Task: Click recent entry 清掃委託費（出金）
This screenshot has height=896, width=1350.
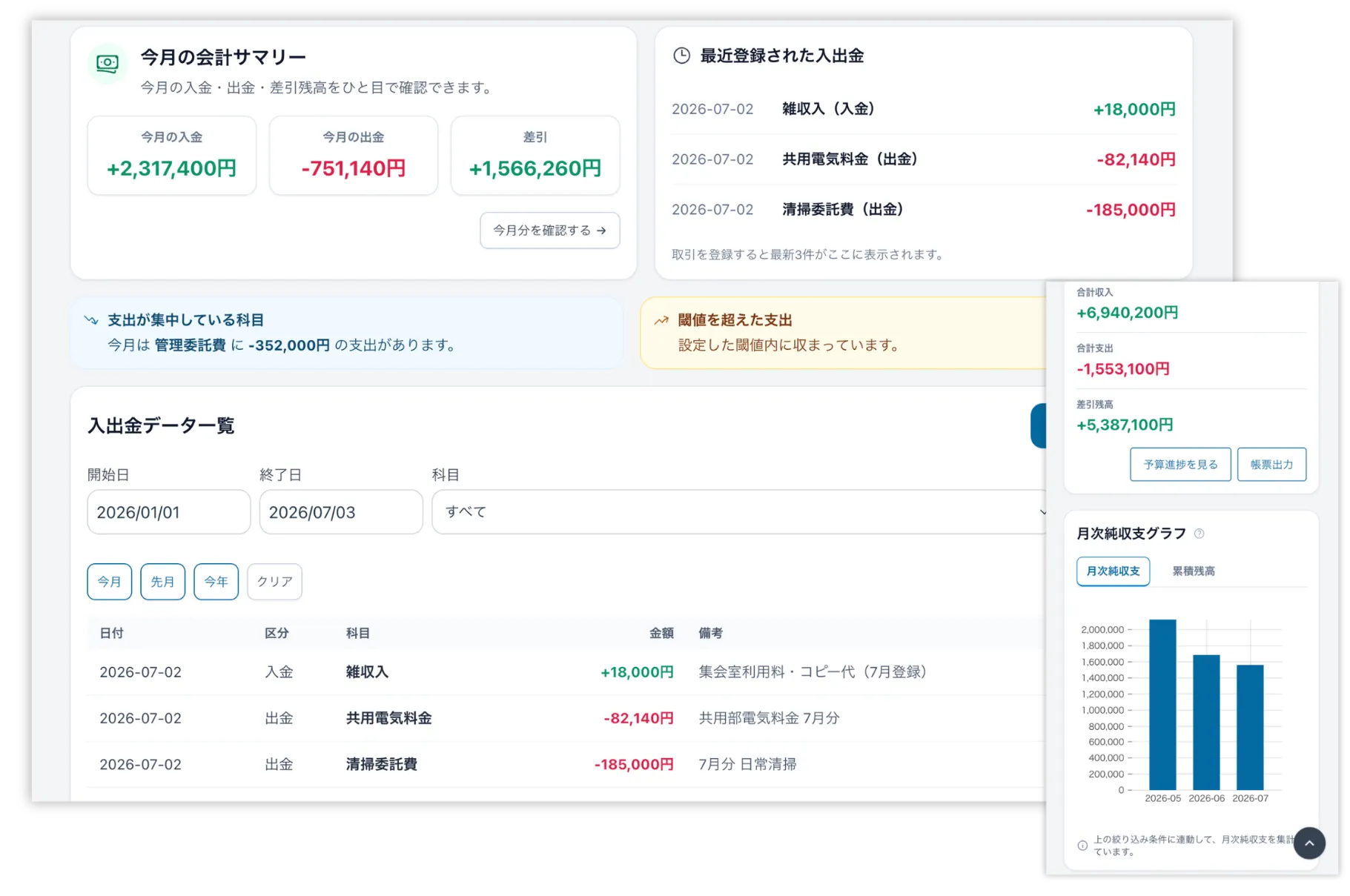Action: click(x=924, y=210)
